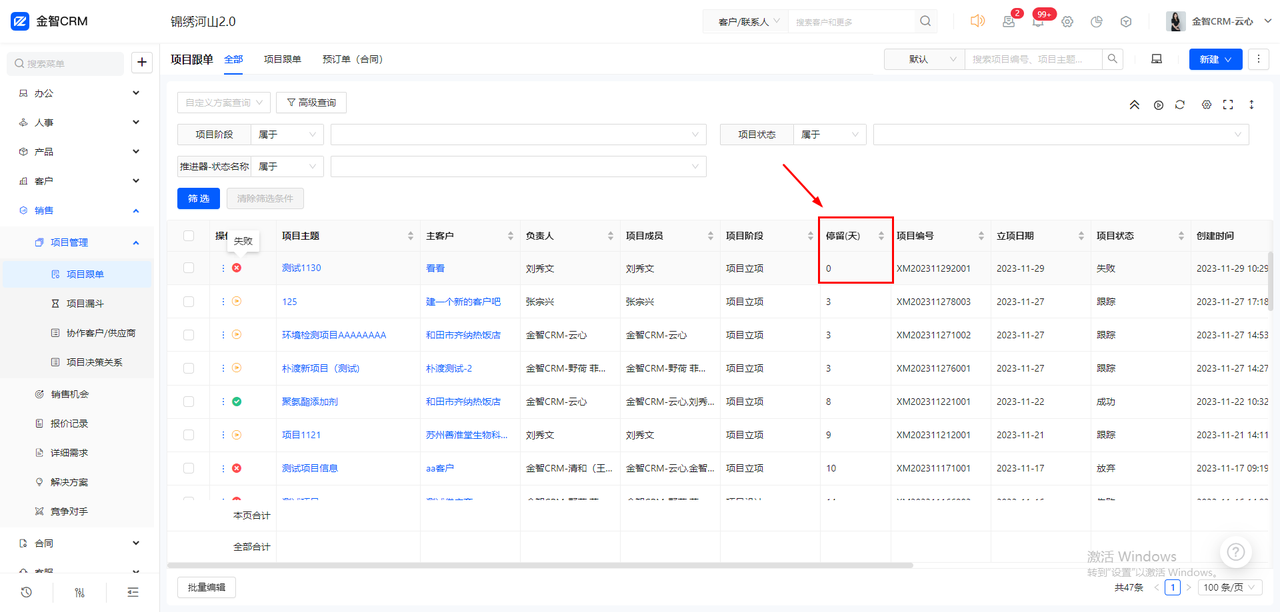Screen dimensions: 1280x612
Task: Refresh the project list
Action: pos(1180,104)
